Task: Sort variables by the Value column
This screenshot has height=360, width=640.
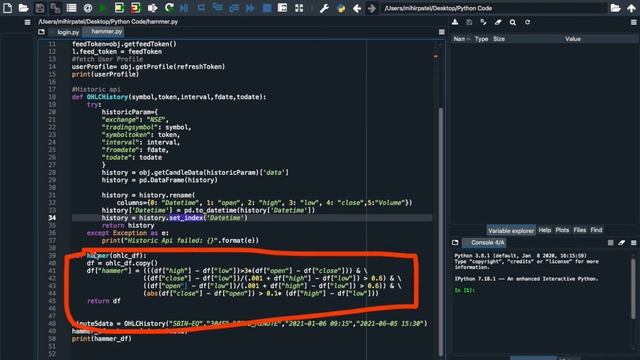Action: (x=573, y=39)
